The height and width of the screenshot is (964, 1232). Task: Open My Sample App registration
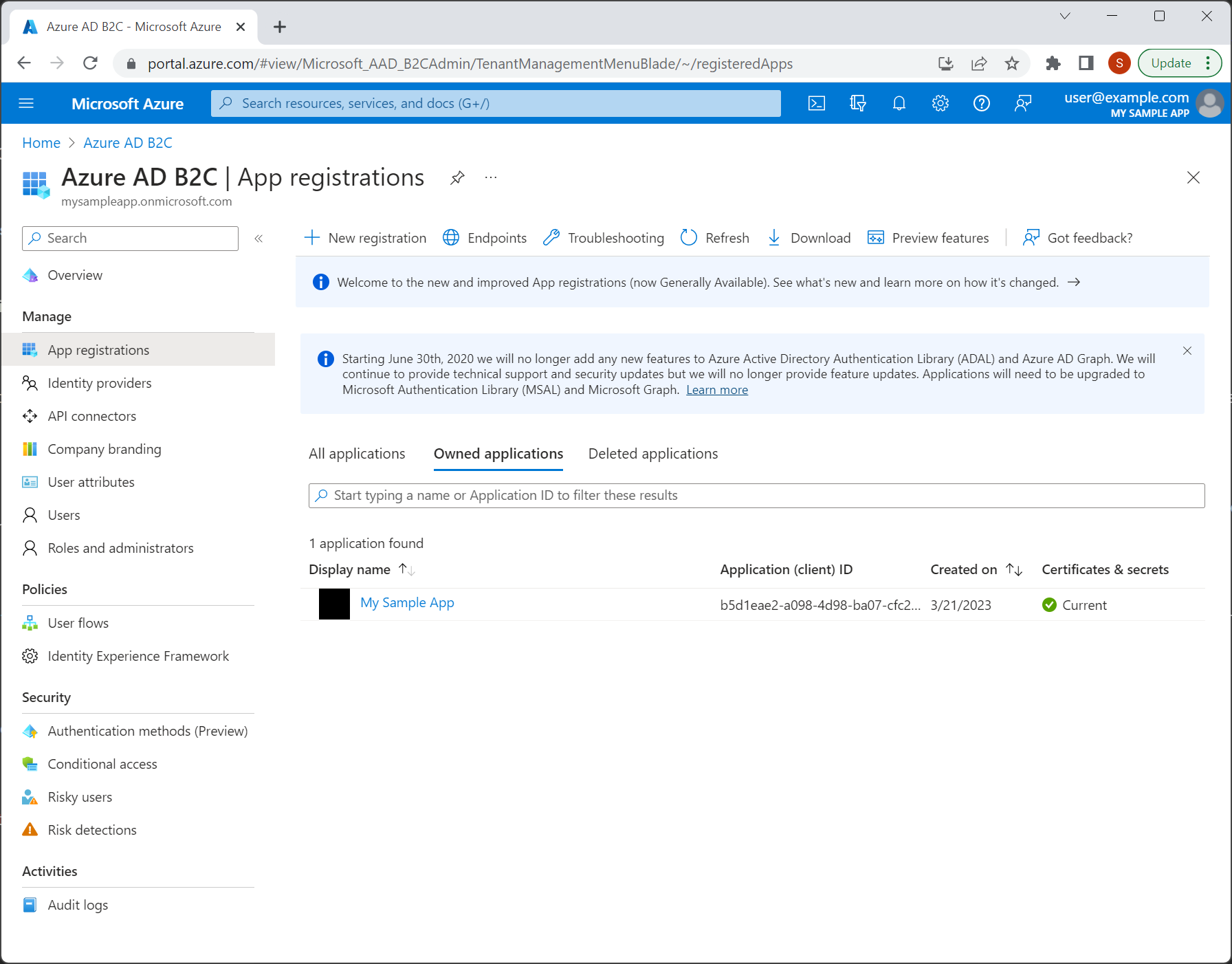pyautogui.click(x=407, y=602)
